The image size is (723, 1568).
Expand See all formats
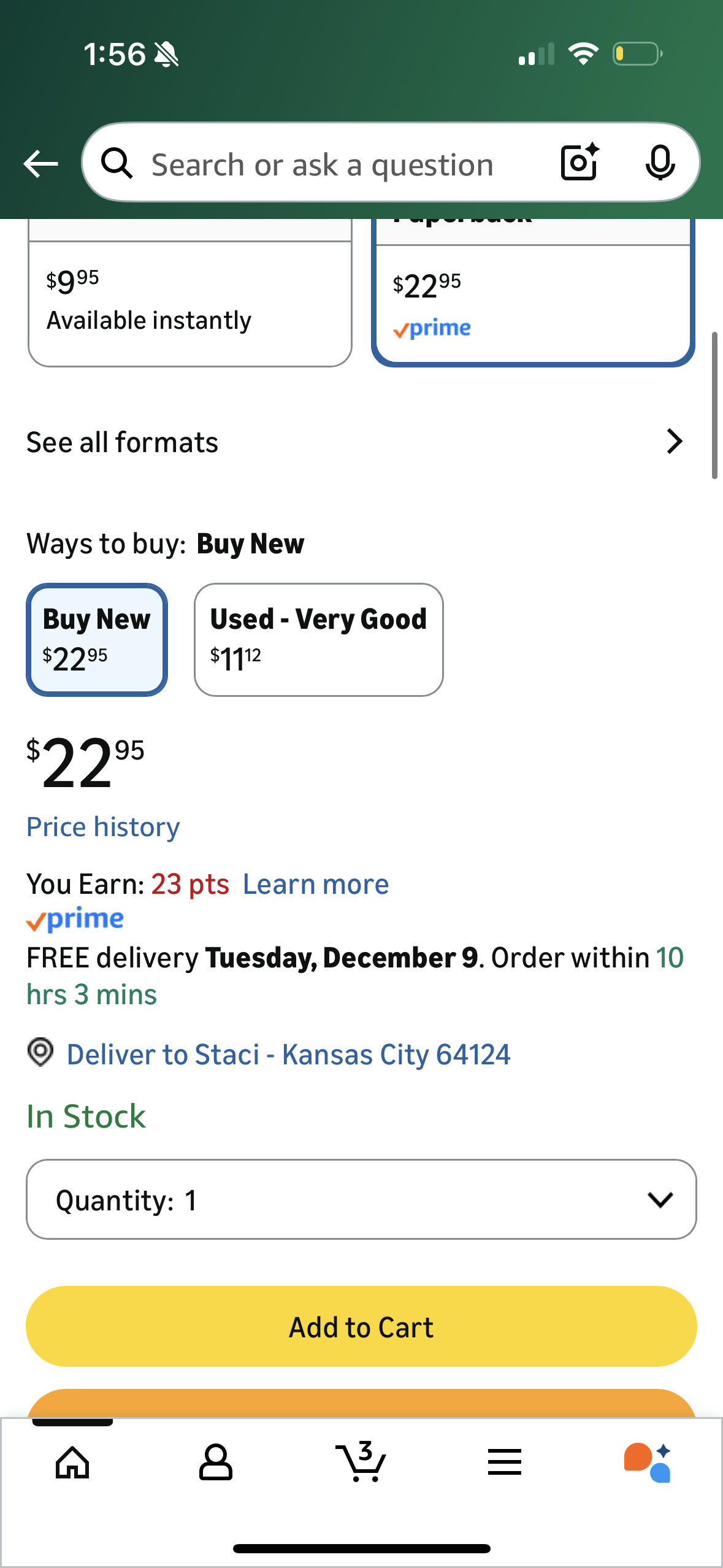point(355,442)
